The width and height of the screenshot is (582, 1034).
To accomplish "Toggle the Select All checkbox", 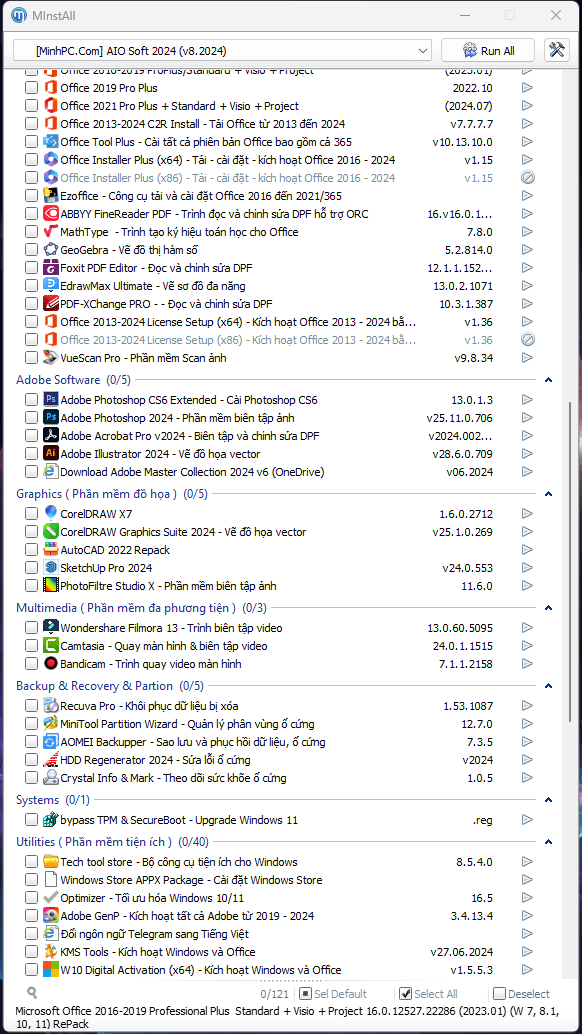I will (406, 993).
